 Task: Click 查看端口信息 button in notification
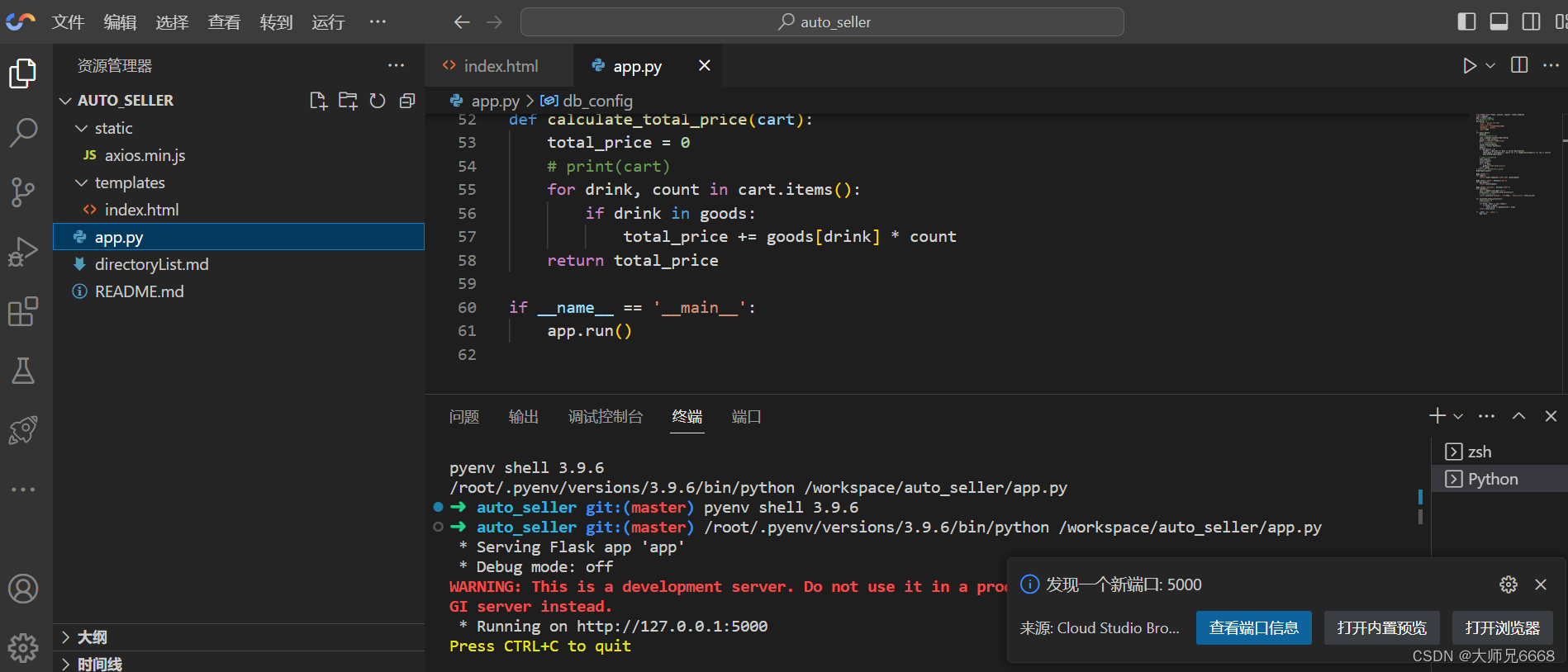(x=1253, y=628)
